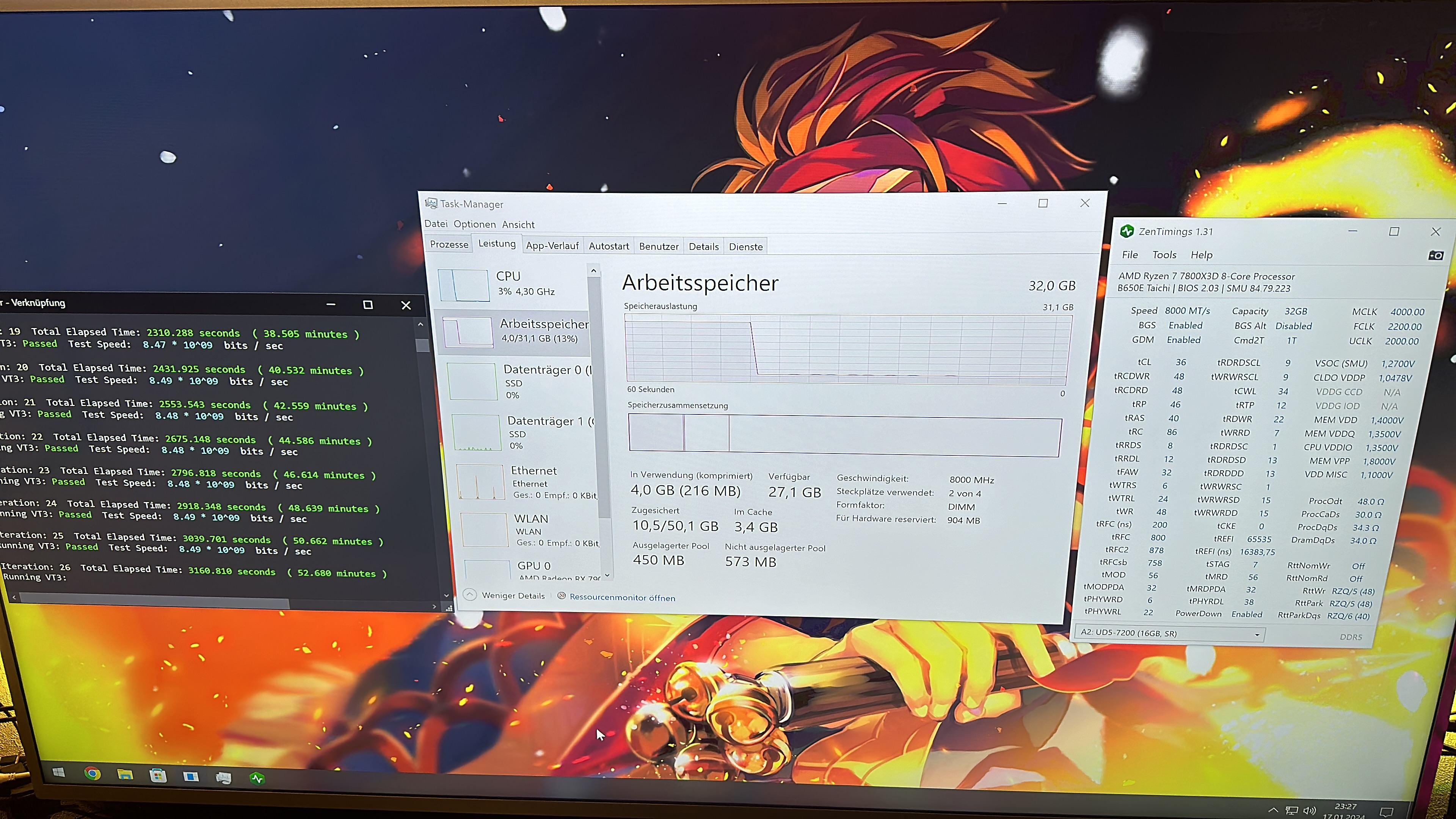
Task: Open the Optionen menu in Task-Manager
Action: pos(474,224)
